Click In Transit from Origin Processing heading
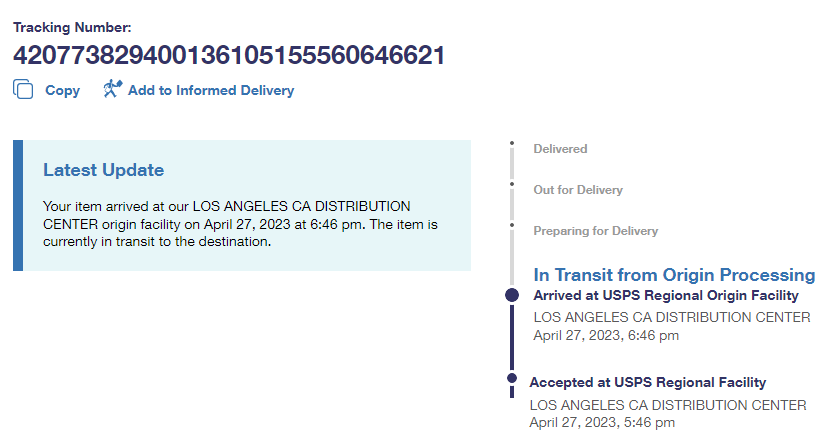This screenshot has width=823, height=447. point(674,274)
